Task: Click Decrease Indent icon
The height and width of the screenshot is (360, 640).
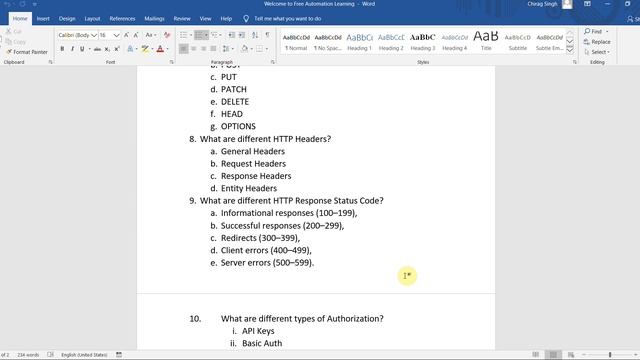Action: (232, 35)
